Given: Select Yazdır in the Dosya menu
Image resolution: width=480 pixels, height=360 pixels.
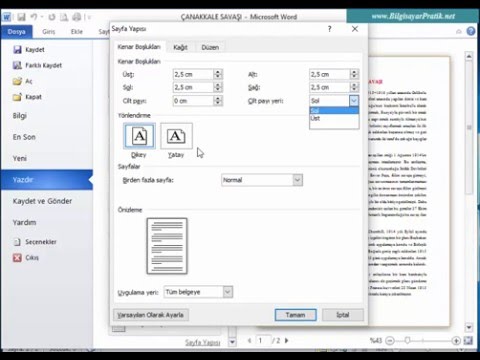Looking at the screenshot, I should (47, 180).
